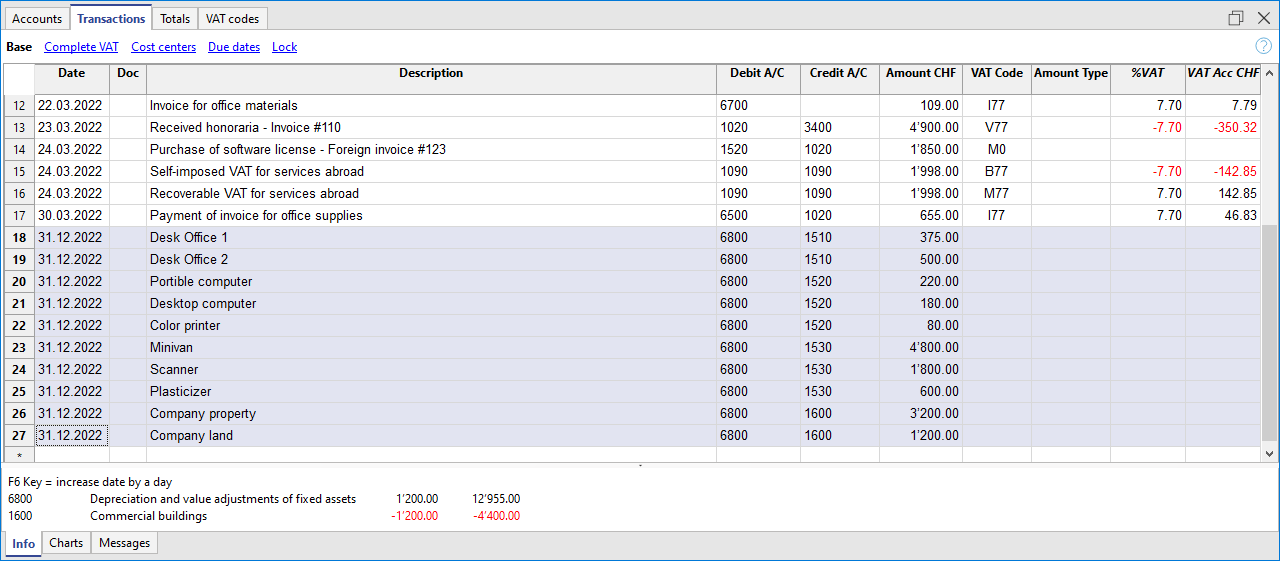Open the Complete VAT view
The height and width of the screenshot is (561, 1280).
[81, 47]
